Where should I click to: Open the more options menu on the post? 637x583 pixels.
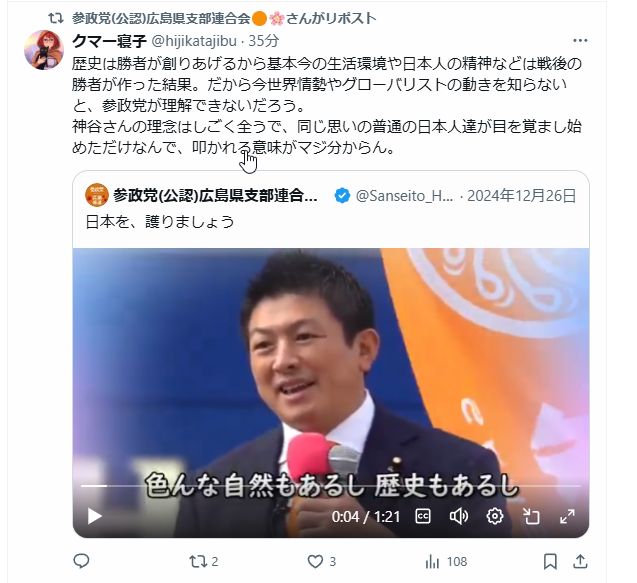click(580, 40)
